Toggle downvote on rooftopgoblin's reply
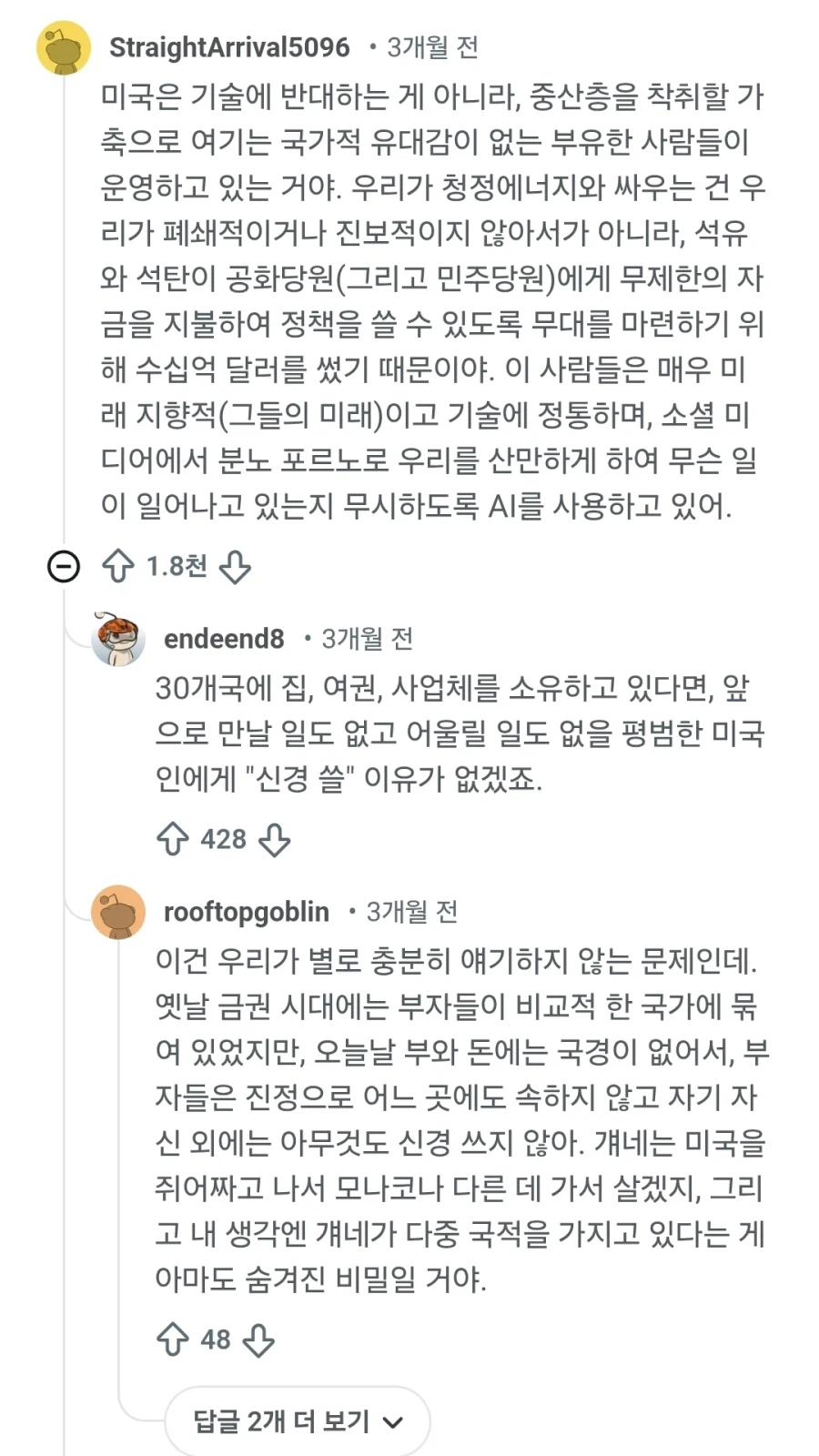This screenshot has height=1456, width=819. point(260,1340)
